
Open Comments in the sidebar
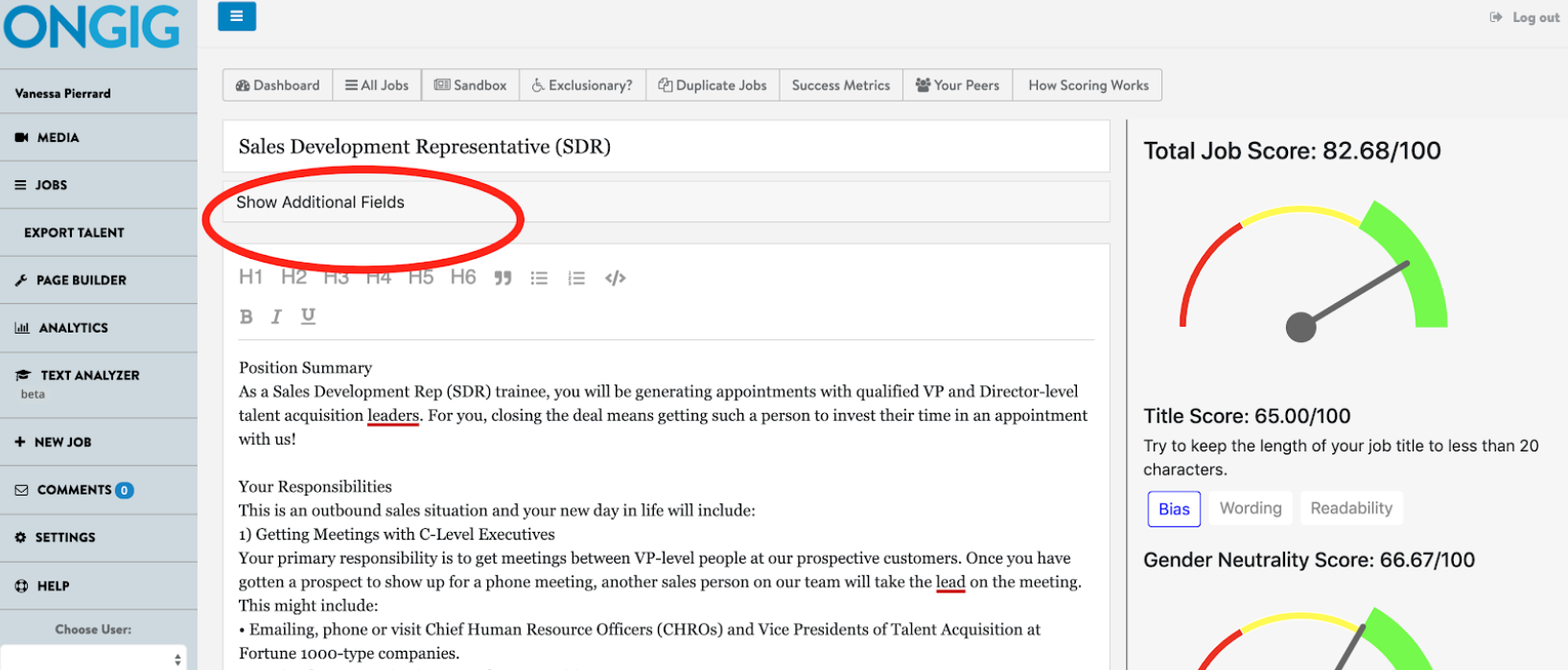(99, 490)
